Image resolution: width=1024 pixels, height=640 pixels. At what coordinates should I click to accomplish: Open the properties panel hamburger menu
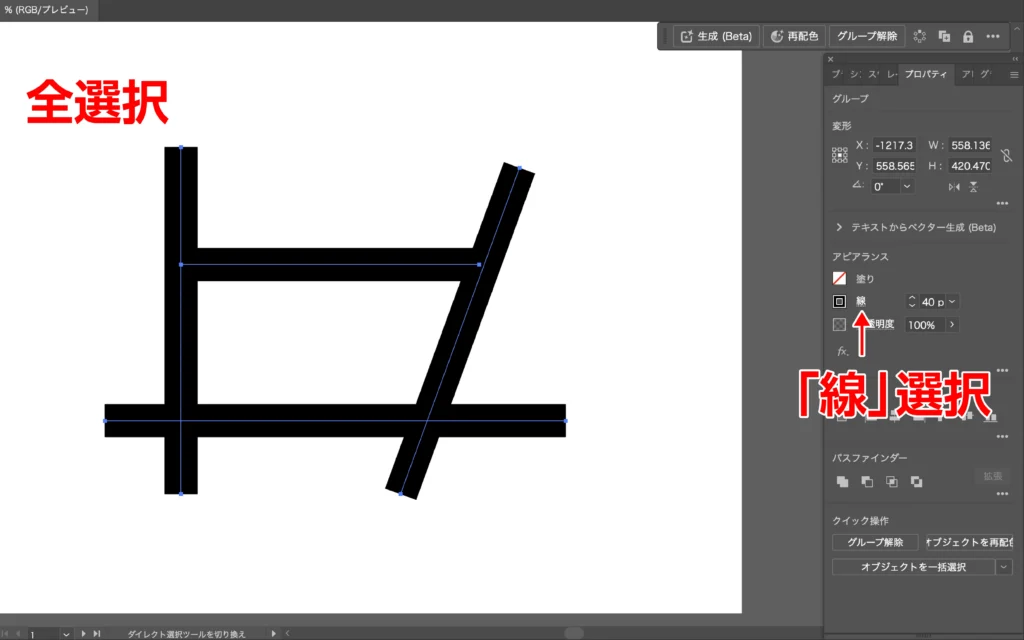click(1014, 74)
